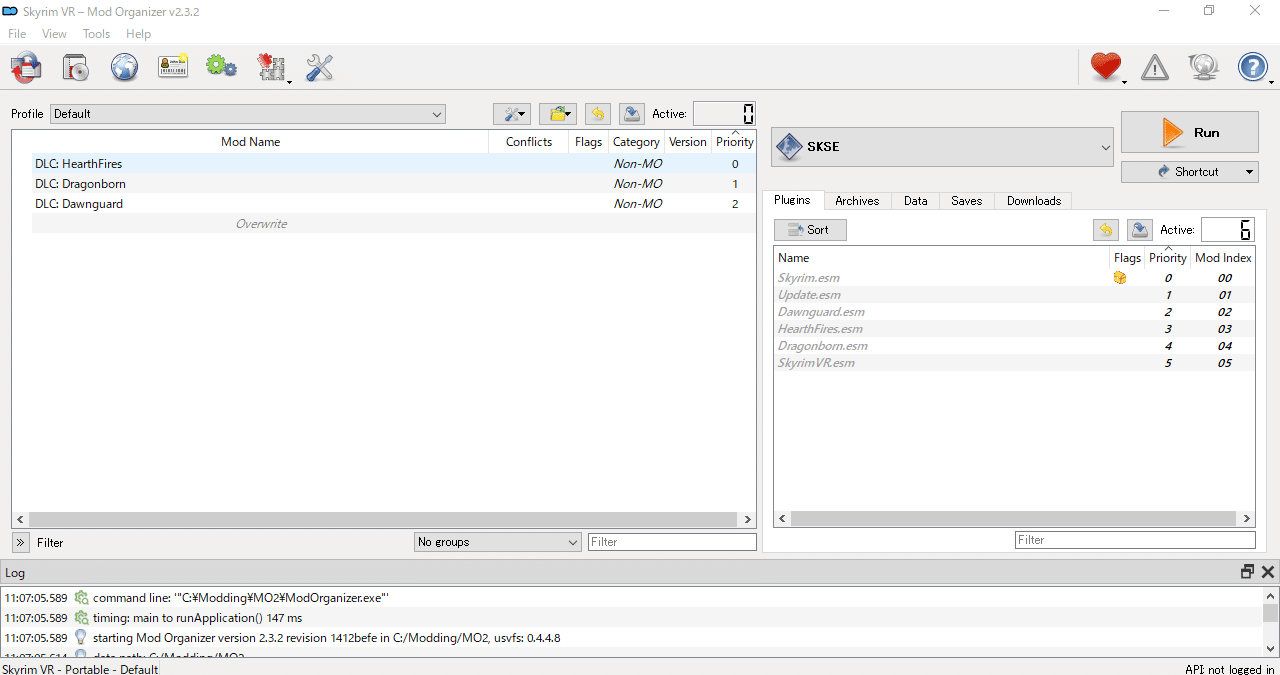Viewport: 1280px width, 675px height.
Task: Open the No groups dropdown
Action: [497, 542]
